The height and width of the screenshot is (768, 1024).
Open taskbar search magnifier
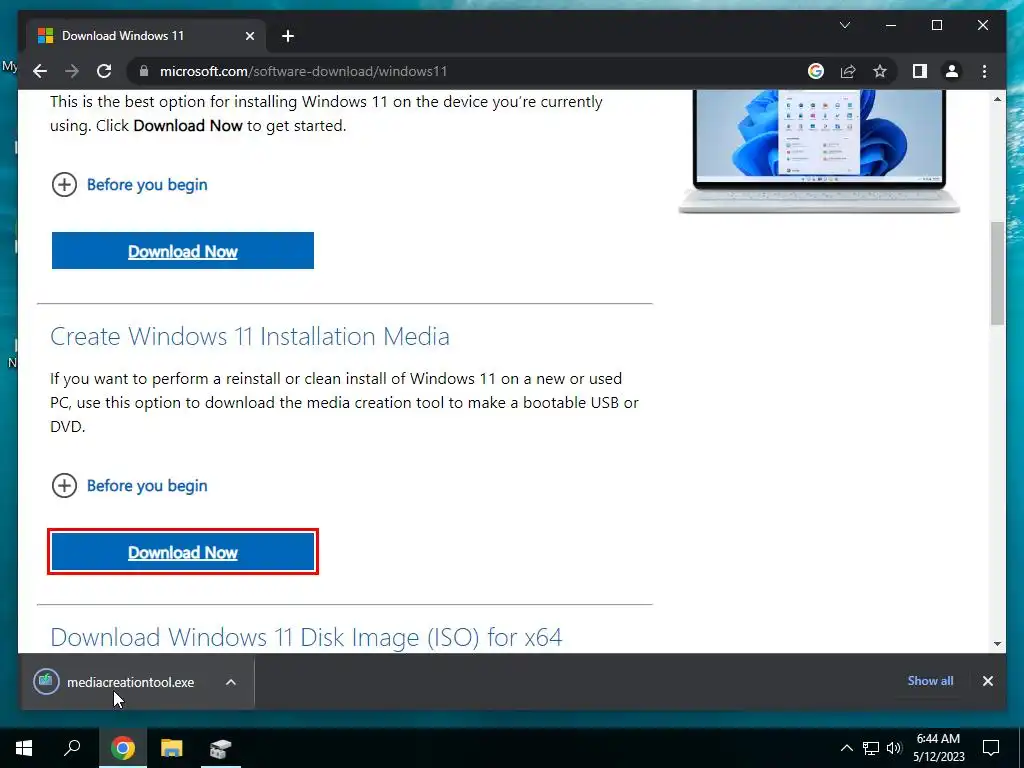pyautogui.click(x=72, y=748)
